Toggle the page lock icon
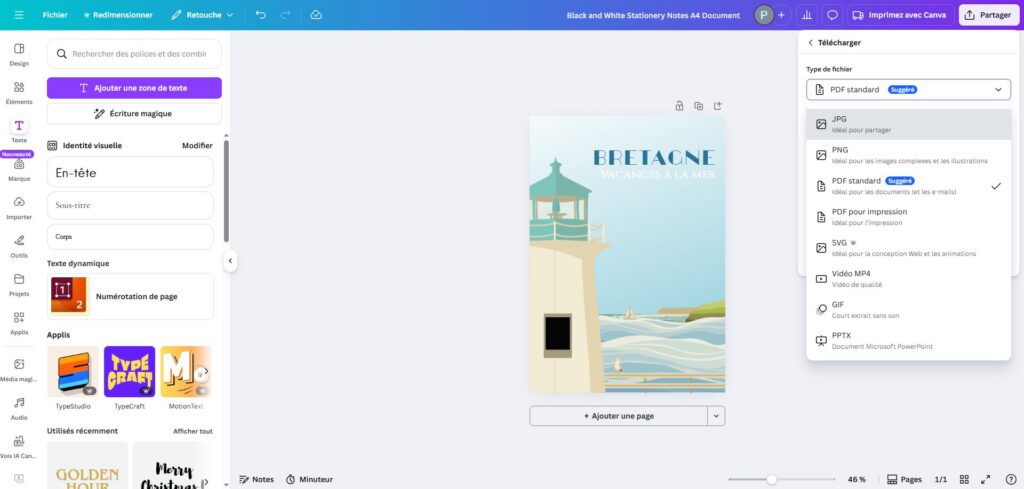This screenshot has width=1024, height=489. point(679,106)
